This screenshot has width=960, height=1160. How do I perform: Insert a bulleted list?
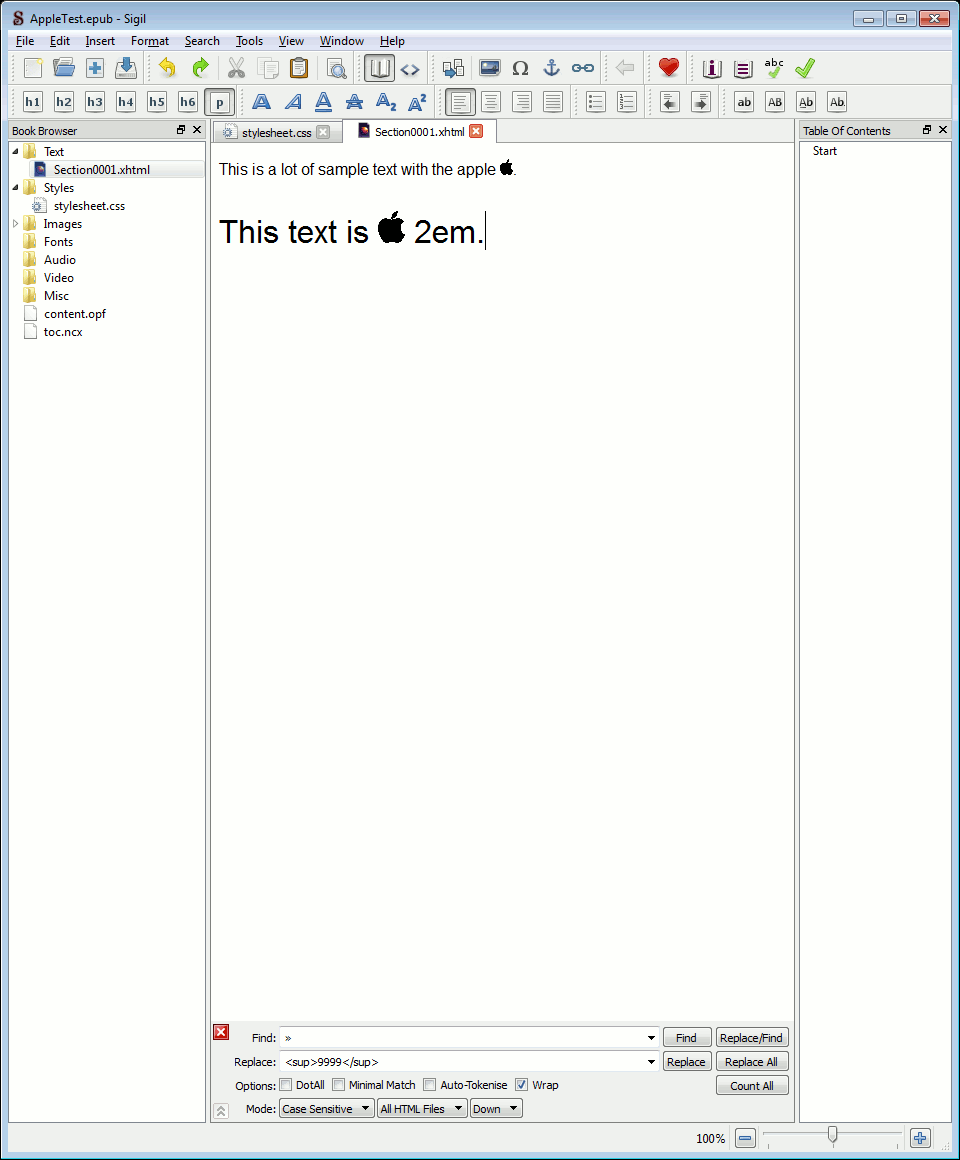tap(596, 102)
